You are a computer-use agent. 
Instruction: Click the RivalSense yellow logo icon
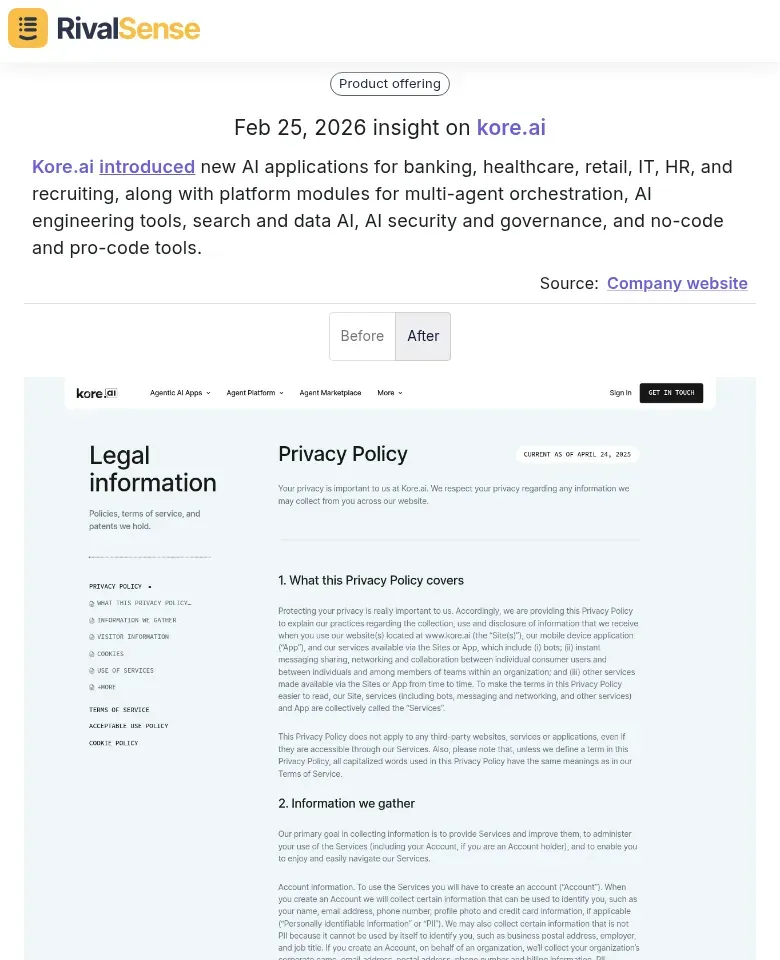(28, 28)
